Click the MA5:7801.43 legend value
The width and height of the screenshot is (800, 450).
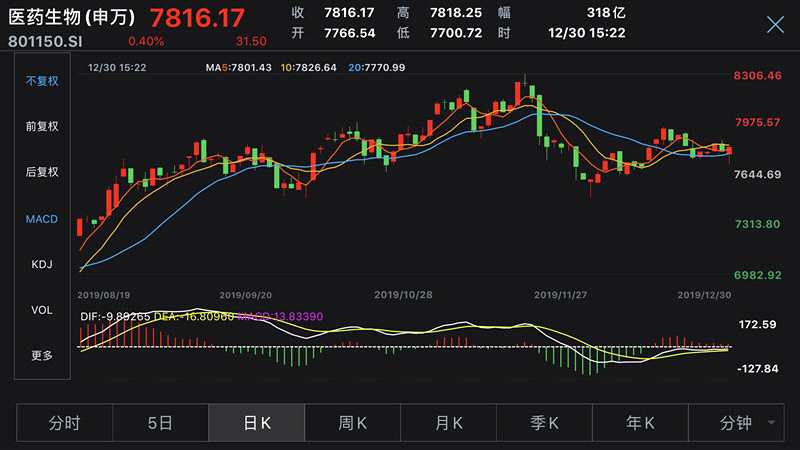(x=238, y=67)
